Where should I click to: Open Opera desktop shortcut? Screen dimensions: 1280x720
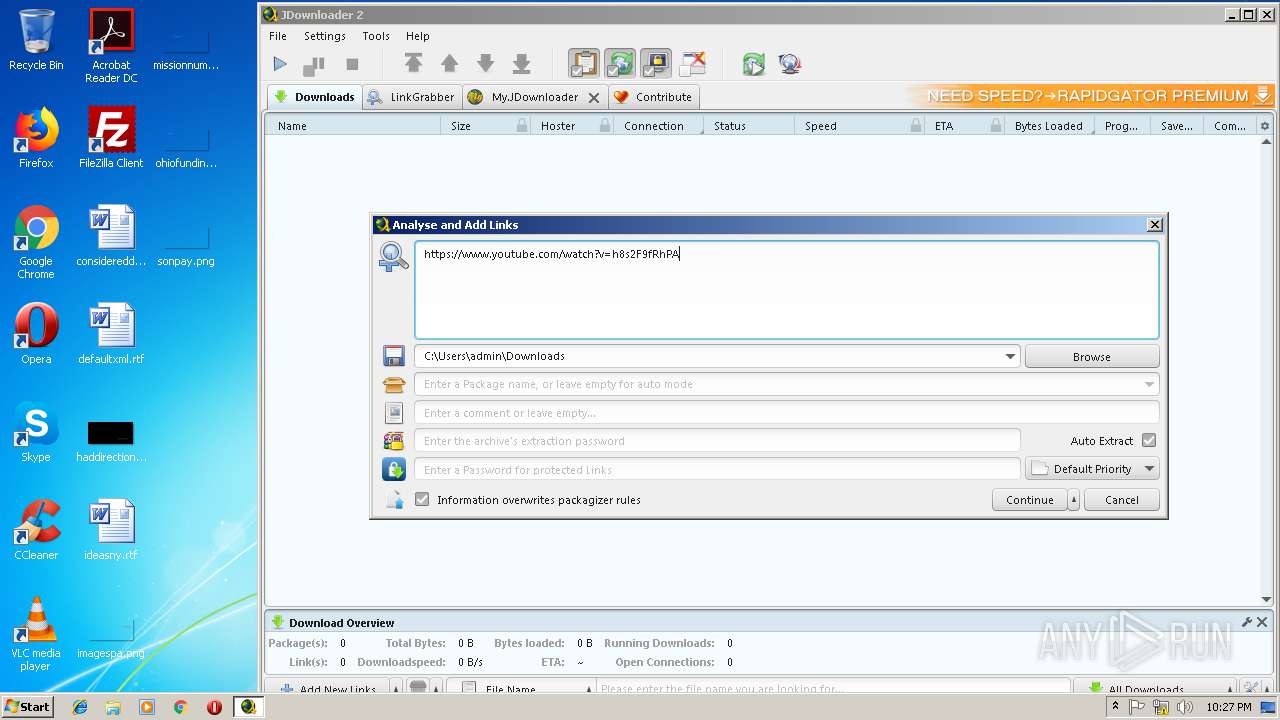(x=36, y=334)
